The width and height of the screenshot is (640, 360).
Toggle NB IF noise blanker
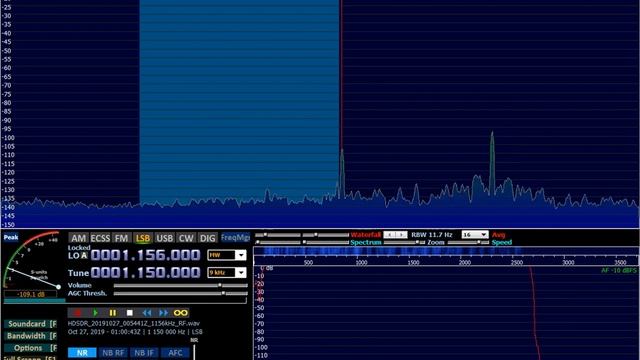pos(144,353)
